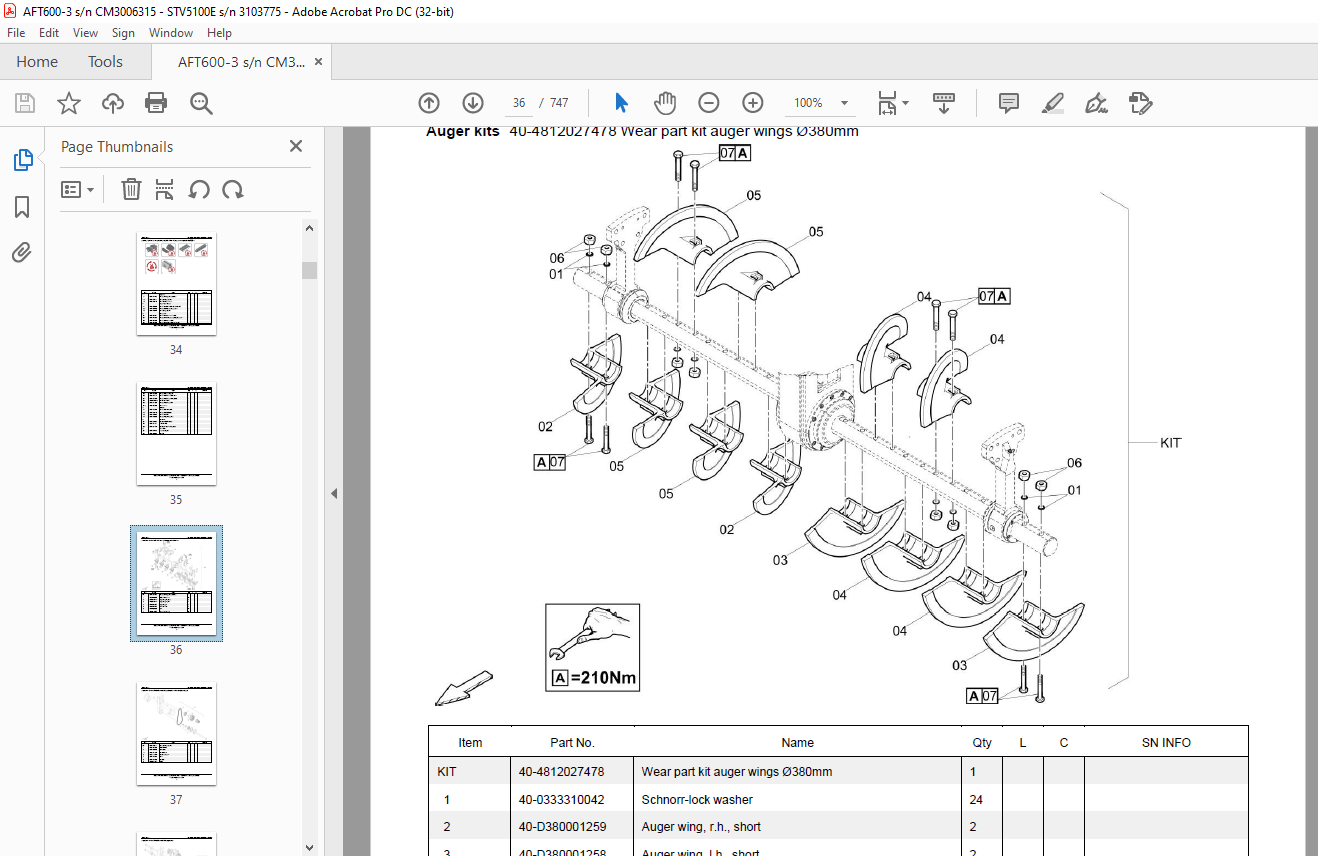Click 'Schnorr-lock washer' name cell
This screenshot has width=1318, height=856.
697,800
